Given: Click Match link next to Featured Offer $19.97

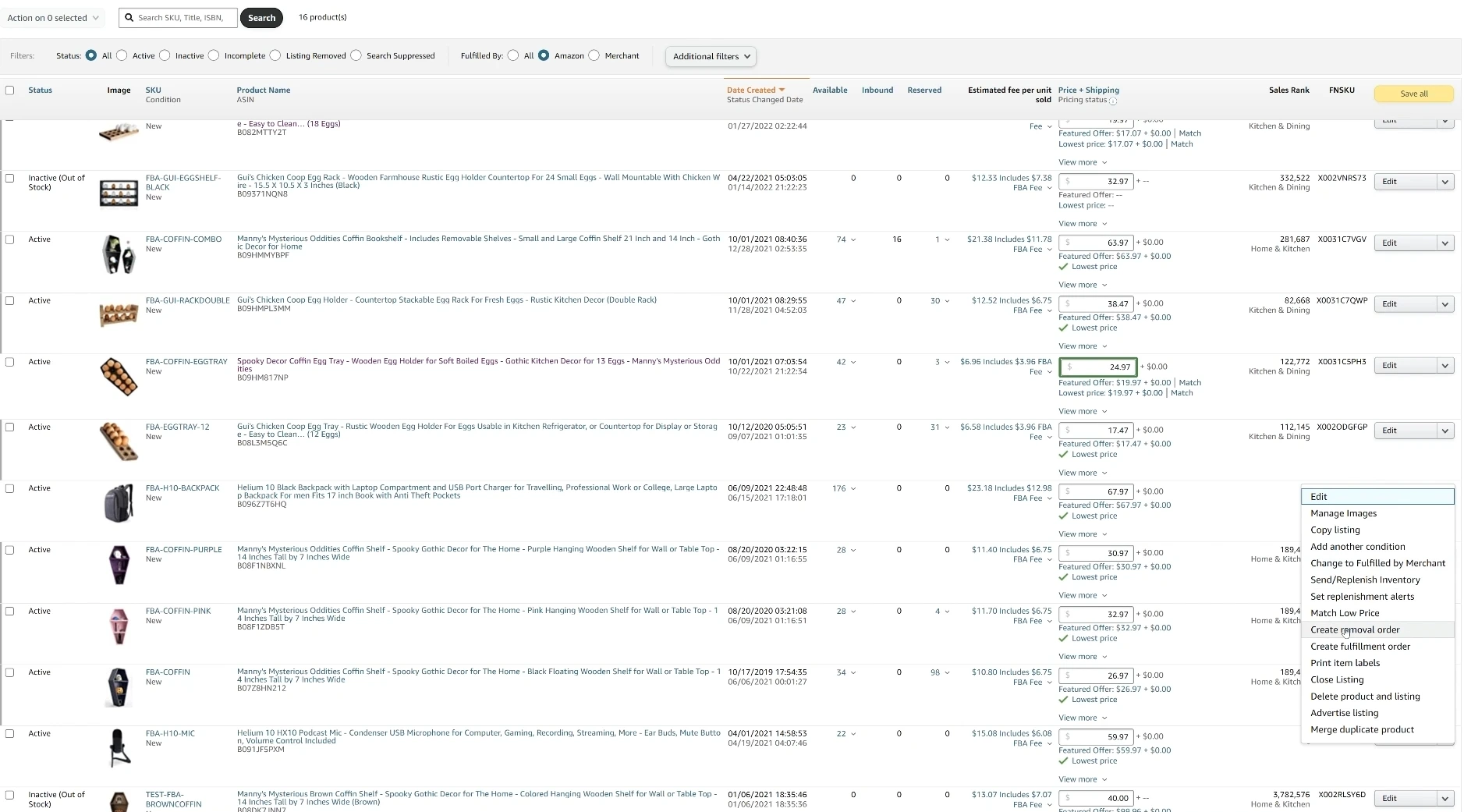Looking at the screenshot, I should click(x=1189, y=382).
